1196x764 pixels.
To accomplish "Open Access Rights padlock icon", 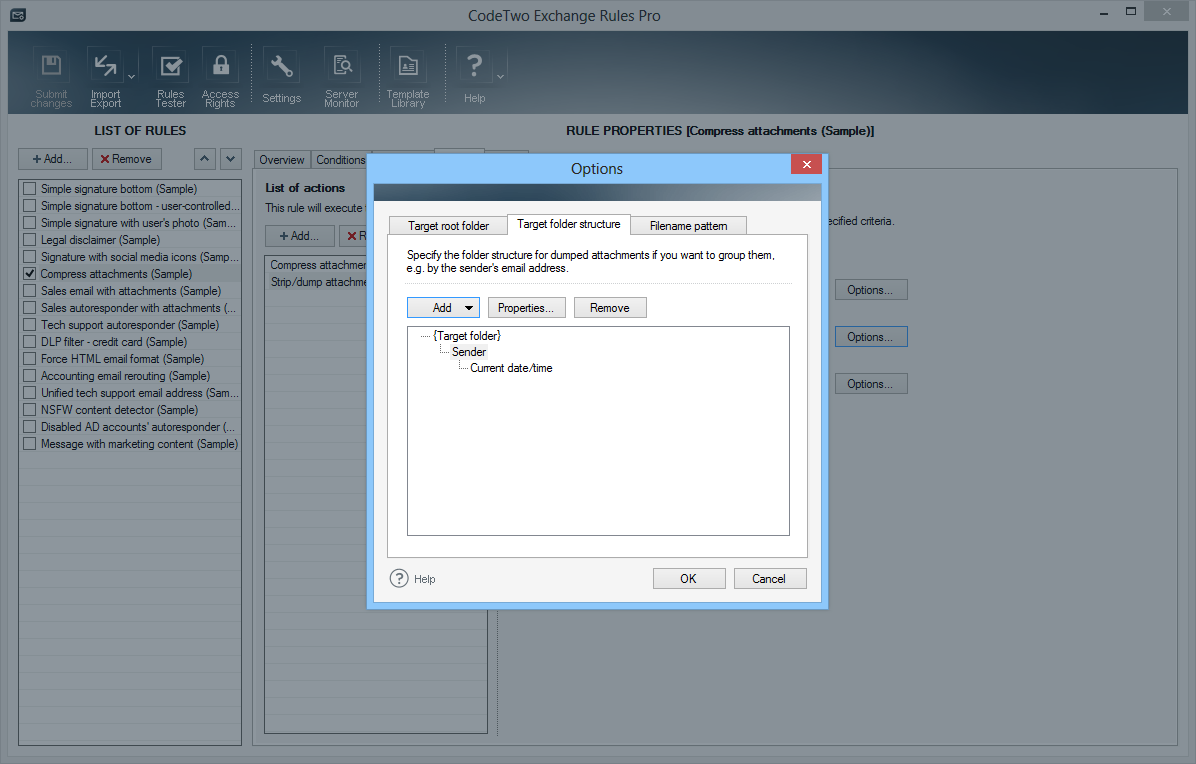I will click(x=220, y=67).
